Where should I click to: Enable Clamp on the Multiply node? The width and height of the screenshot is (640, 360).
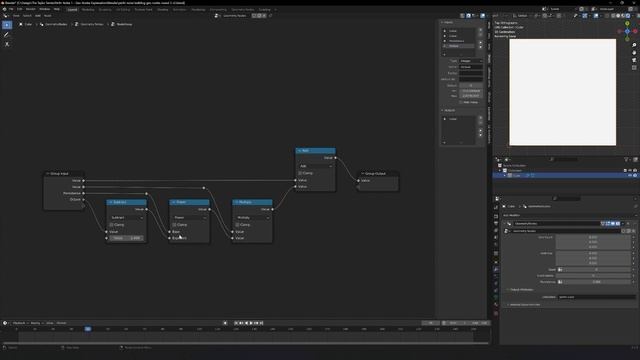pyautogui.click(x=237, y=225)
